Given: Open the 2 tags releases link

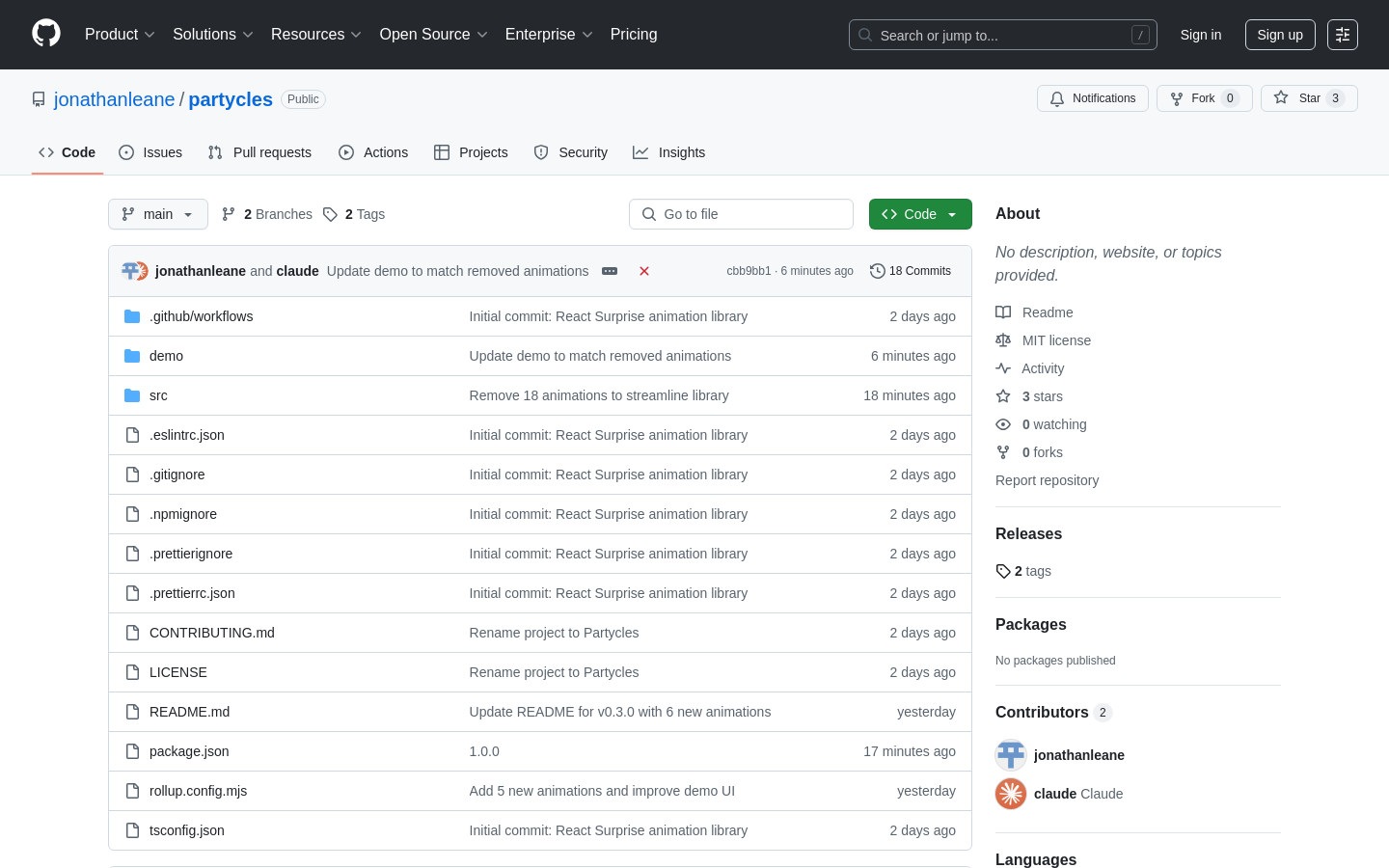Looking at the screenshot, I should tap(1023, 571).
